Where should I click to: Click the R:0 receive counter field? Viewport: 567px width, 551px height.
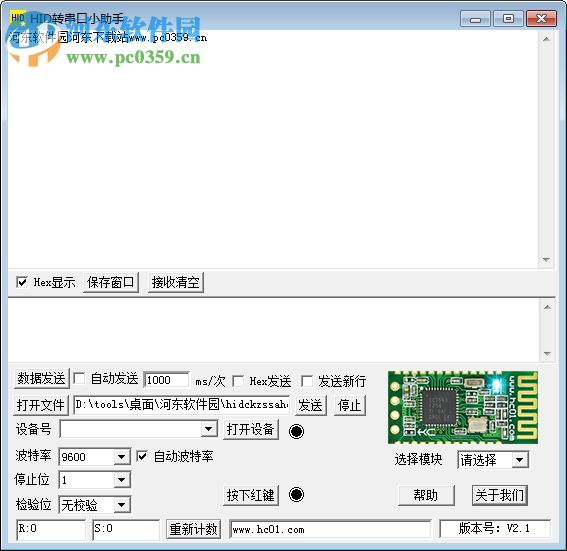51,529
